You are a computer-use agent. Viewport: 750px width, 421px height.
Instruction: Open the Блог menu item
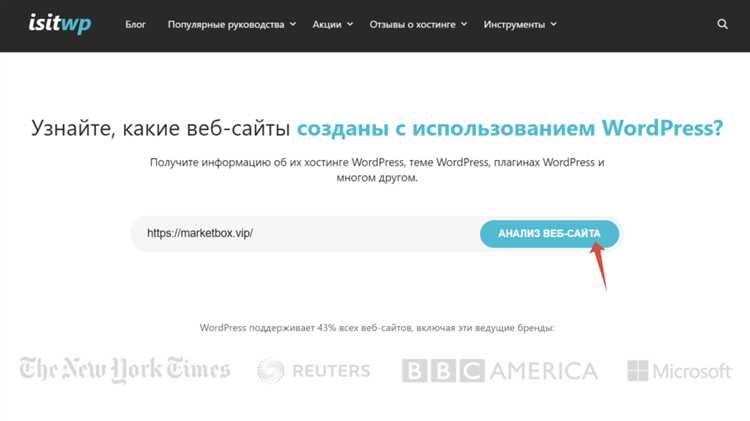135,24
